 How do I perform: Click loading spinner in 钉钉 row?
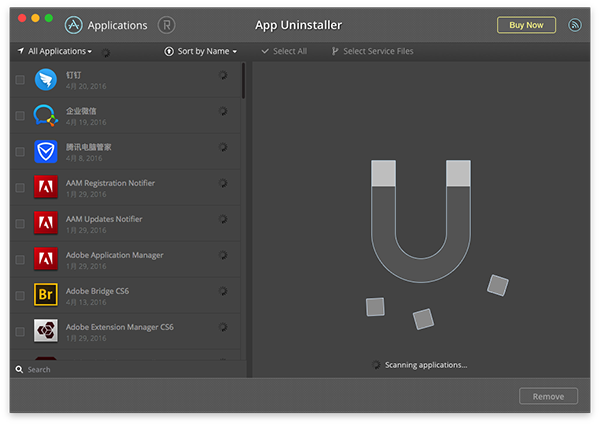point(223,75)
